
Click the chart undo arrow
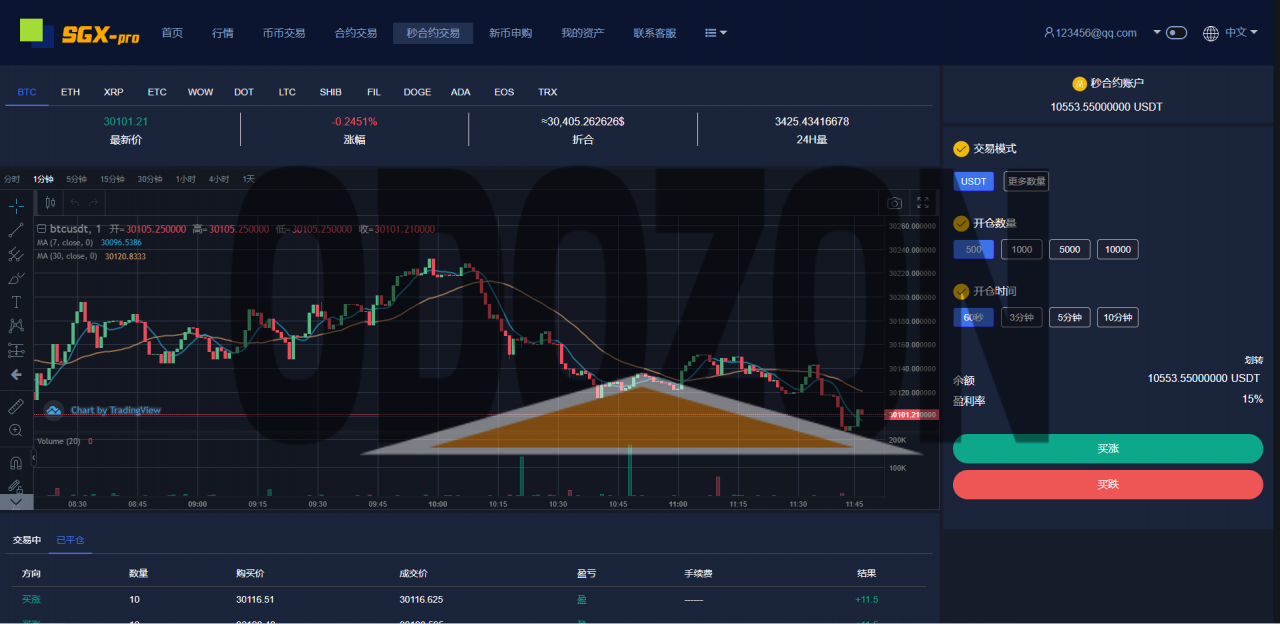pos(75,202)
